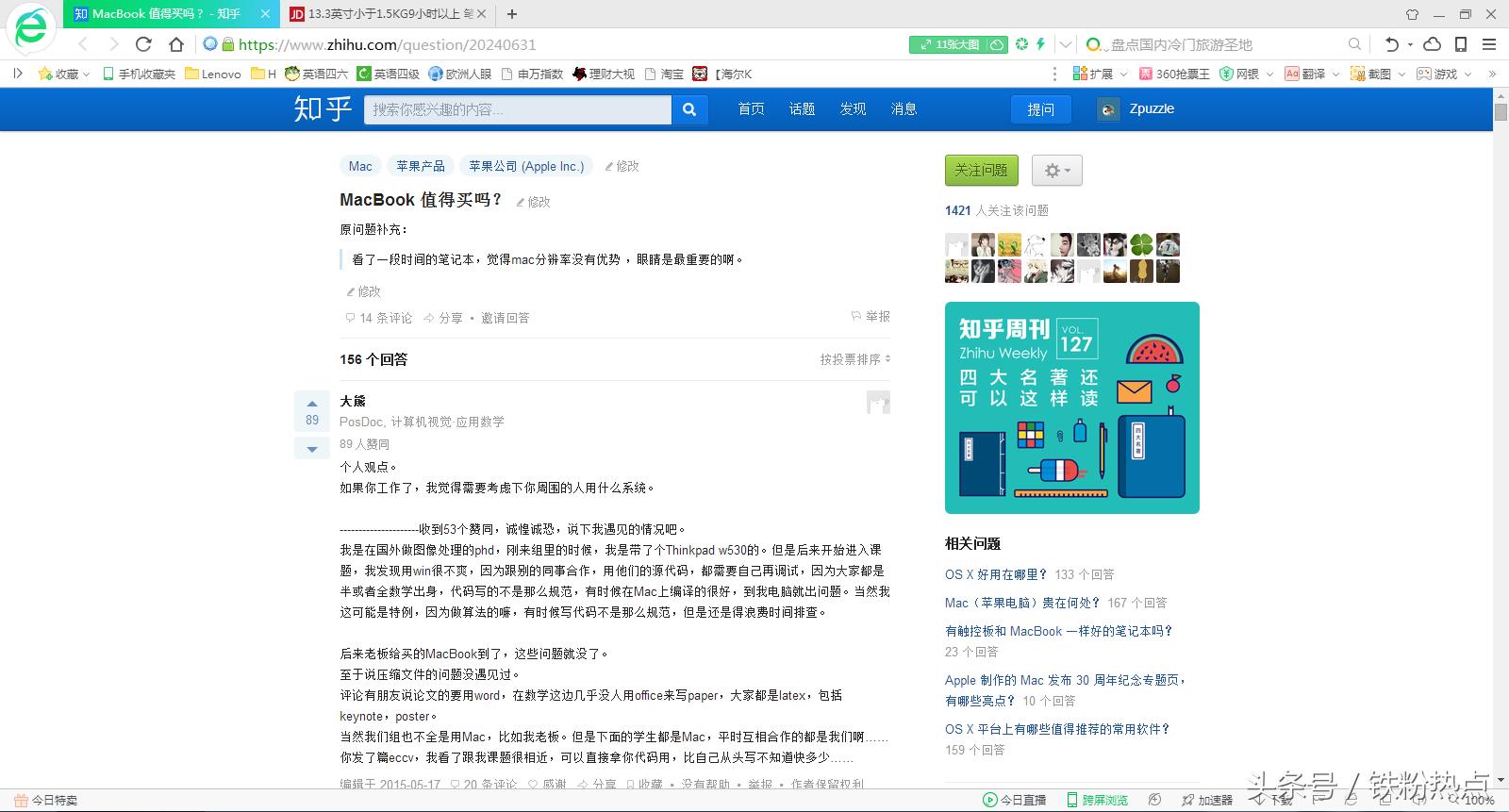Screen dimensions: 1509x812
Task: Open the 收藏 bookmarks star dropdown
Action: click(64, 74)
